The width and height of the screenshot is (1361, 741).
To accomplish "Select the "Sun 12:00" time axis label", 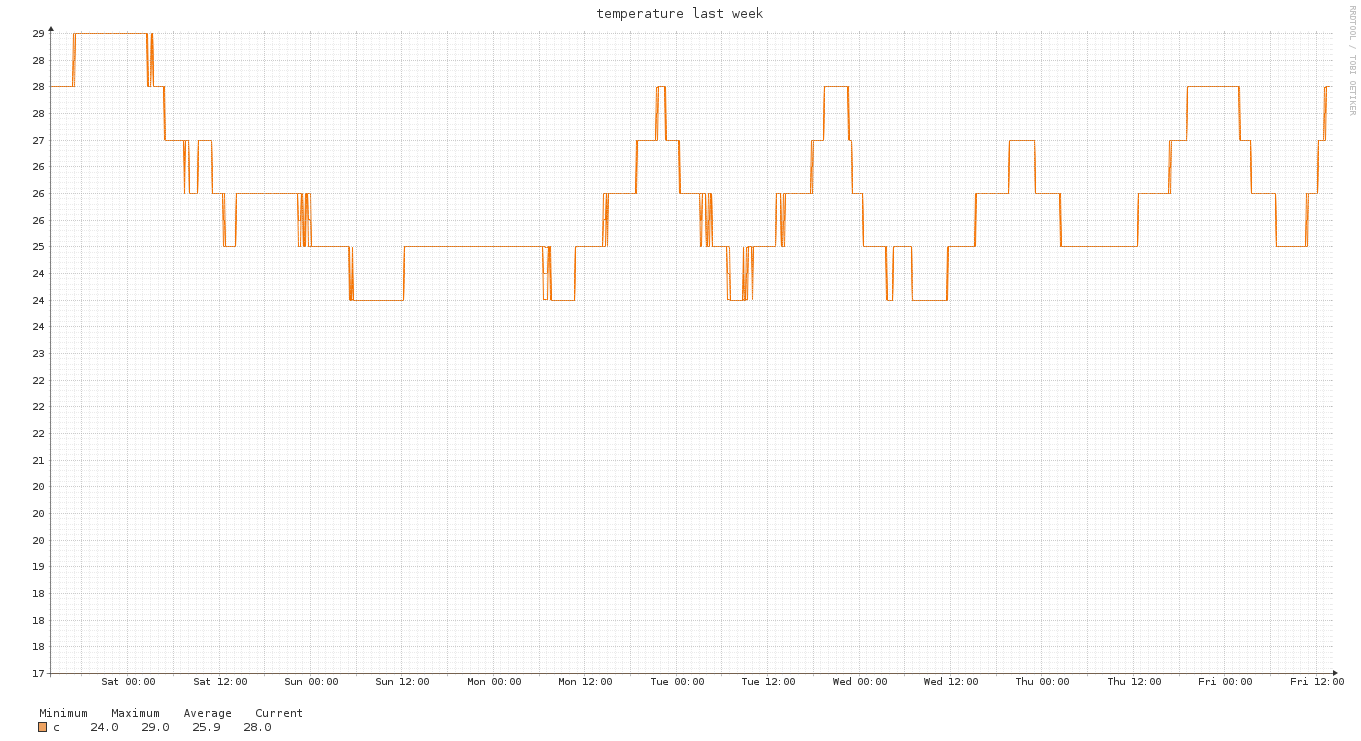I will click(x=402, y=682).
